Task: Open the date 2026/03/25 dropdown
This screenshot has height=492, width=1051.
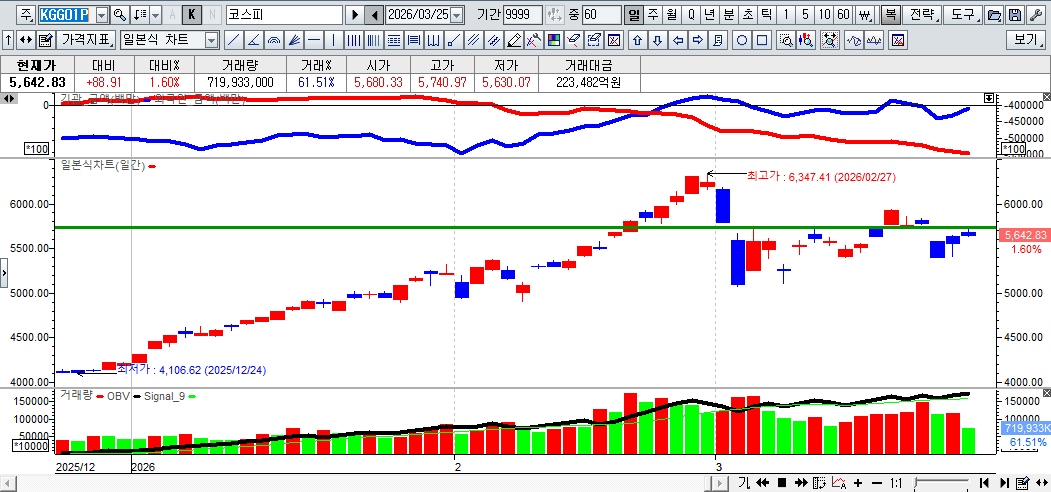Action: click(457, 15)
